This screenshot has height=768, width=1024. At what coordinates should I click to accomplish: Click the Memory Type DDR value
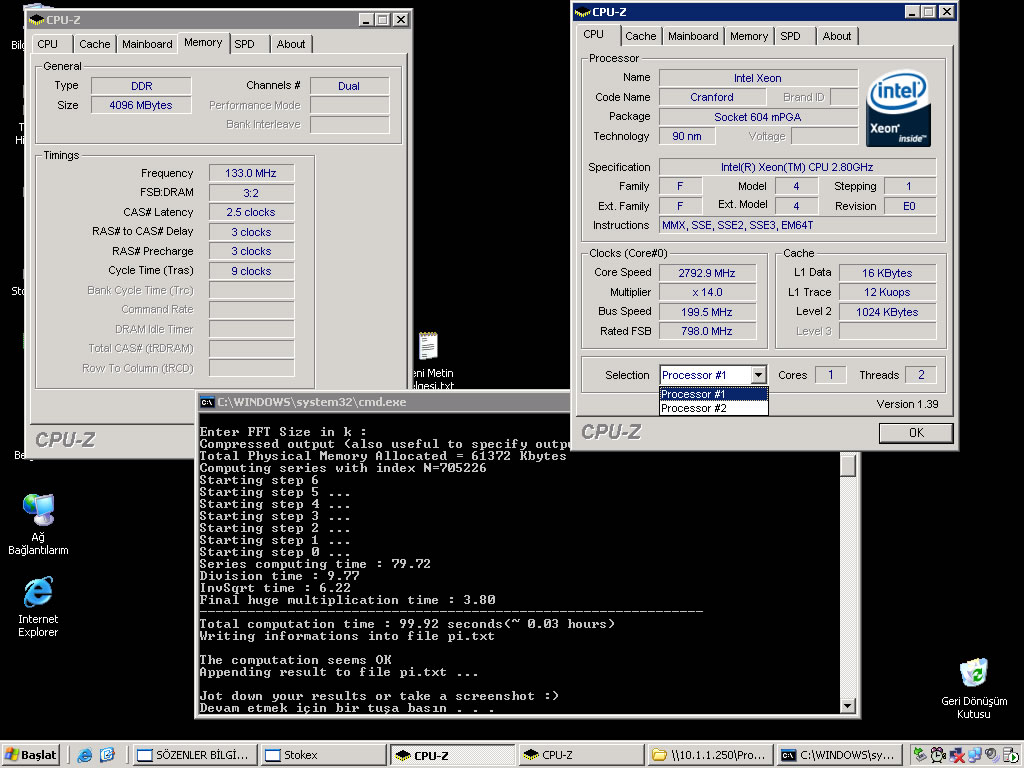[141, 86]
